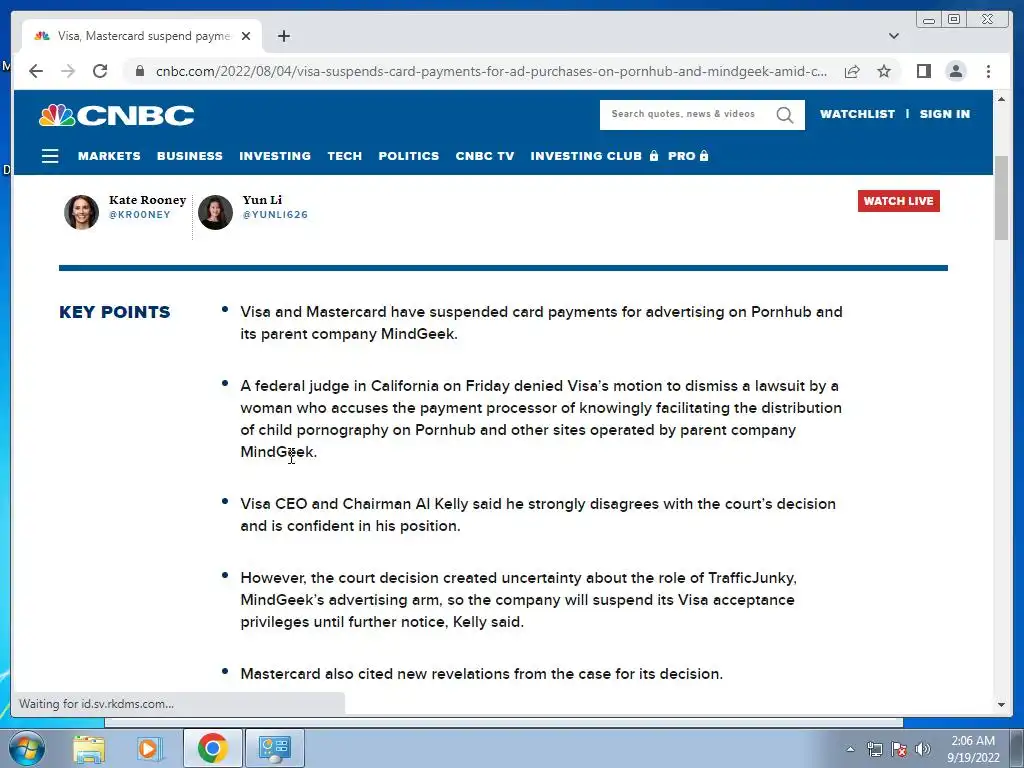This screenshot has height=768, width=1024.
Task: Show hidden system tray icons
Action: [x=850, y=749]
